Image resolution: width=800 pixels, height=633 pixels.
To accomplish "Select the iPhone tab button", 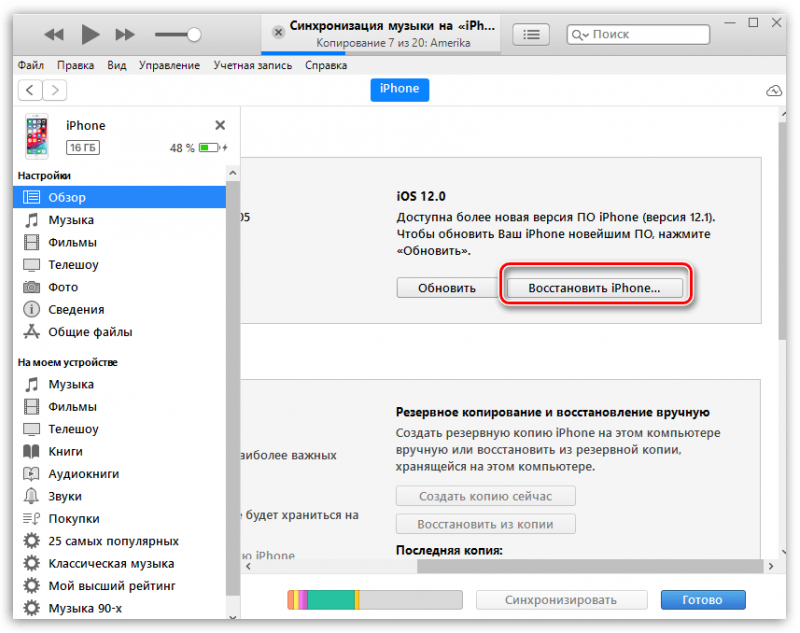I will click(399, 90).
